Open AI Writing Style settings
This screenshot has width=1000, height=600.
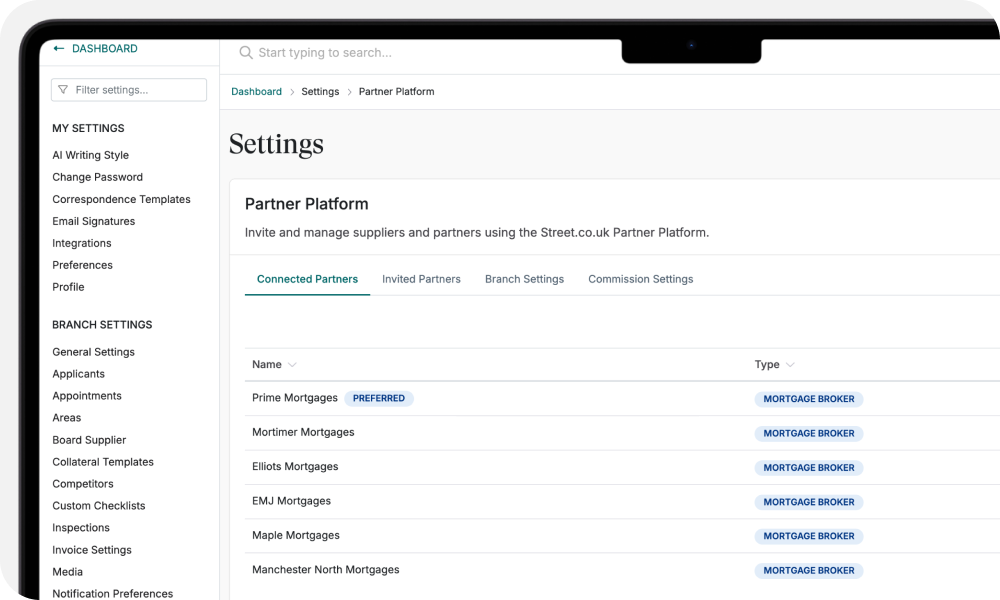[90, 155]
